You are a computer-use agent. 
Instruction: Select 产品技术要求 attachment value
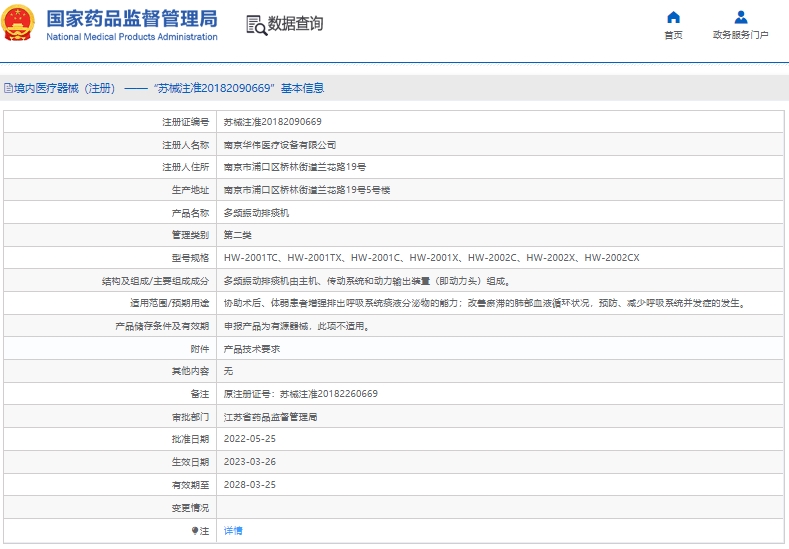[x=252, y=349]
